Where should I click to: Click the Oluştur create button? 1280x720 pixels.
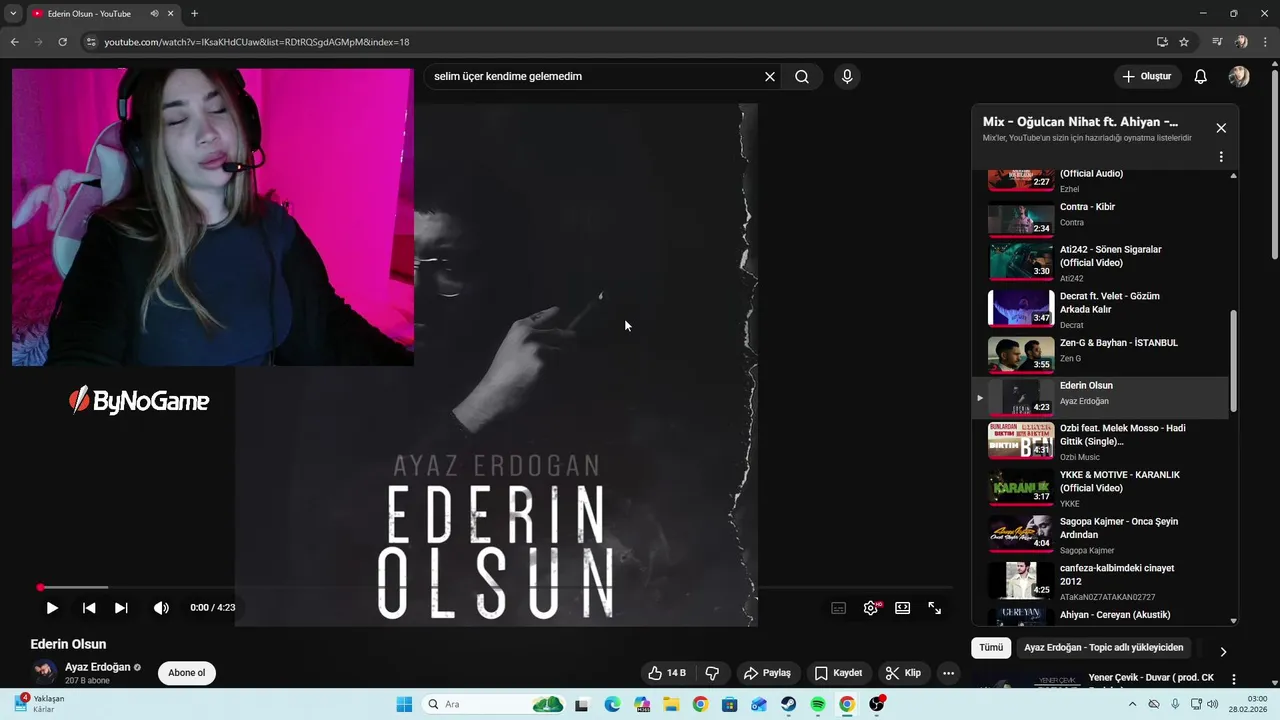(x=1146, y=77)
